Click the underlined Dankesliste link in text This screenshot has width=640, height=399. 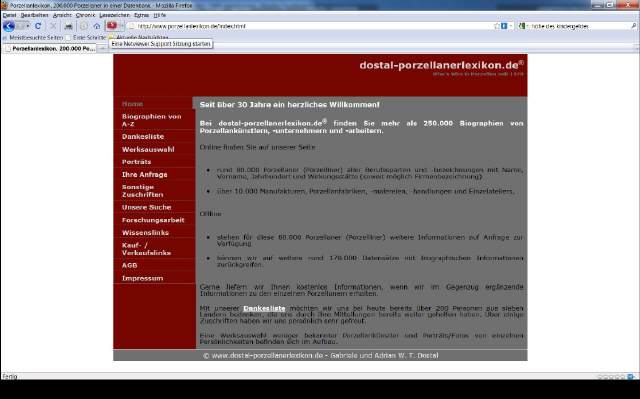(264, 308)
